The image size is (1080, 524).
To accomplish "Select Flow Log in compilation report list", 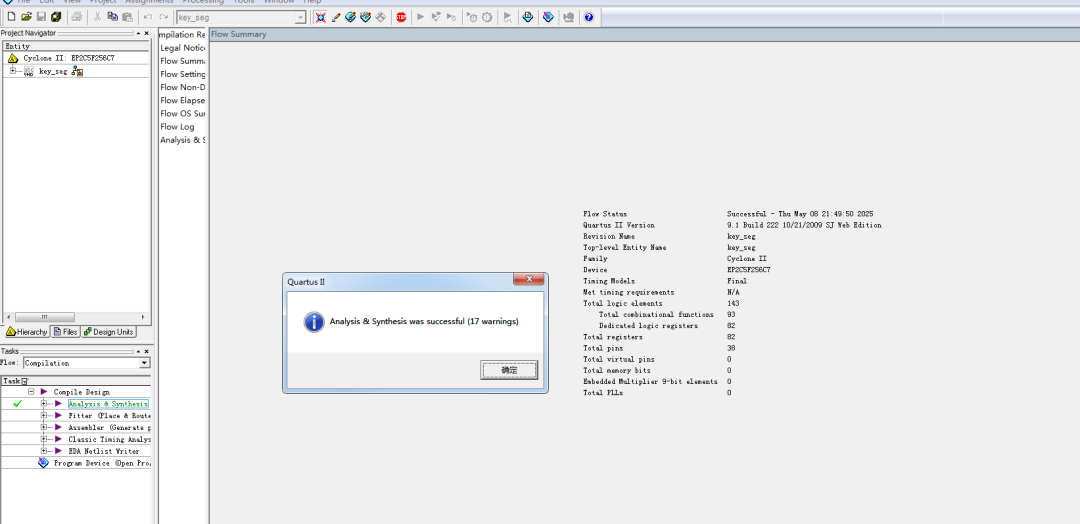I will tap(177, 127).
